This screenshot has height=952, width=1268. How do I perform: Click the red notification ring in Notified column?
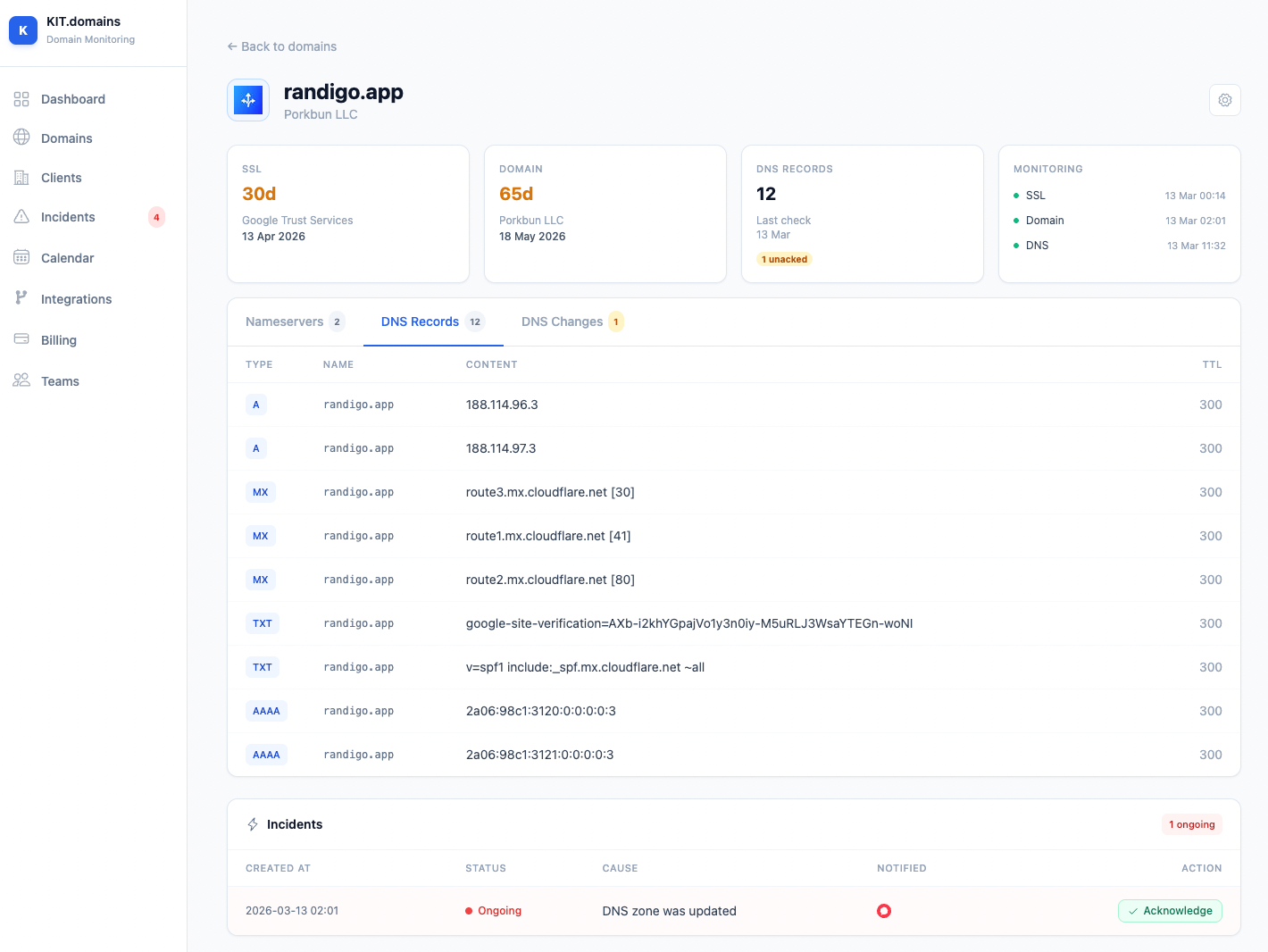[884, 911]
